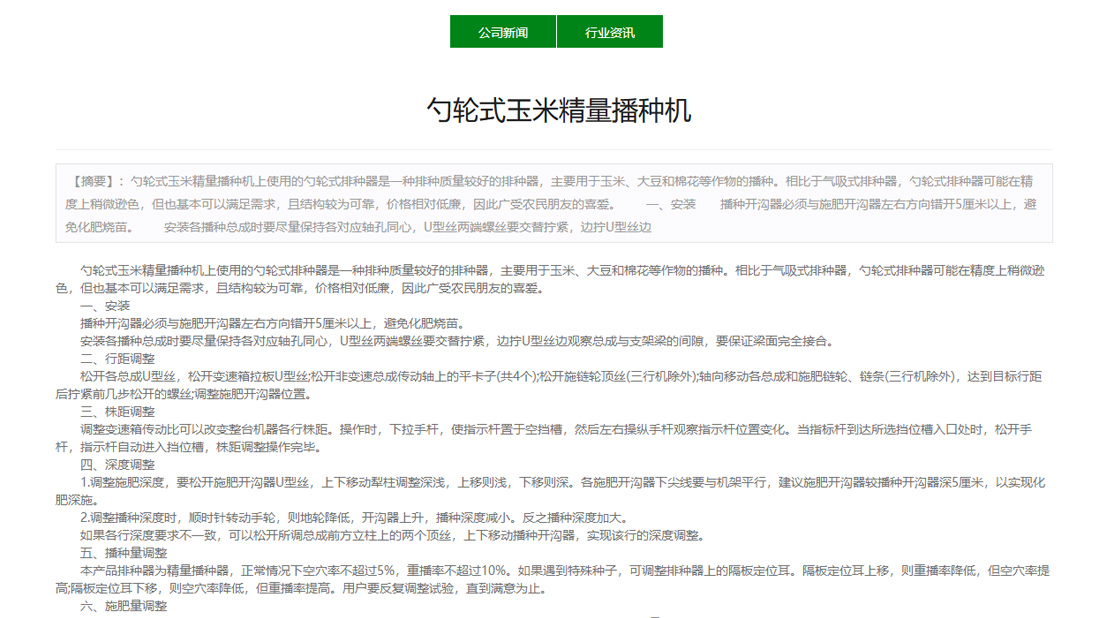Click the paragraph starting 本产品排种器为精量播种器
The width and height of the screenshot is (1100, 618).
tap(553, 579)
